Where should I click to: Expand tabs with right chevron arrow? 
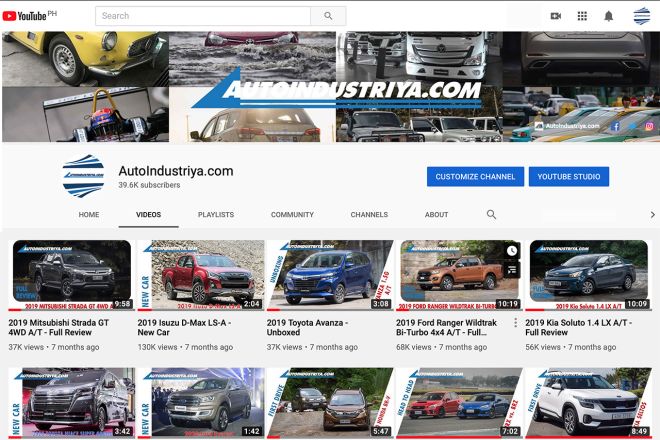(x=652, y=214)
